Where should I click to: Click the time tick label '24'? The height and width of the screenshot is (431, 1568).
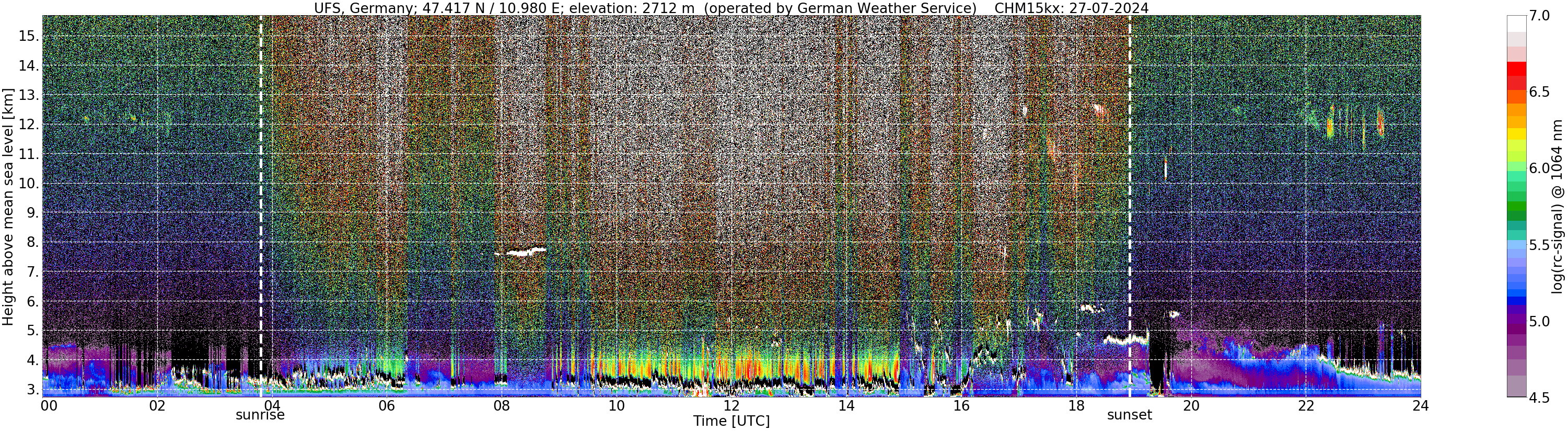pos(1420,406)
